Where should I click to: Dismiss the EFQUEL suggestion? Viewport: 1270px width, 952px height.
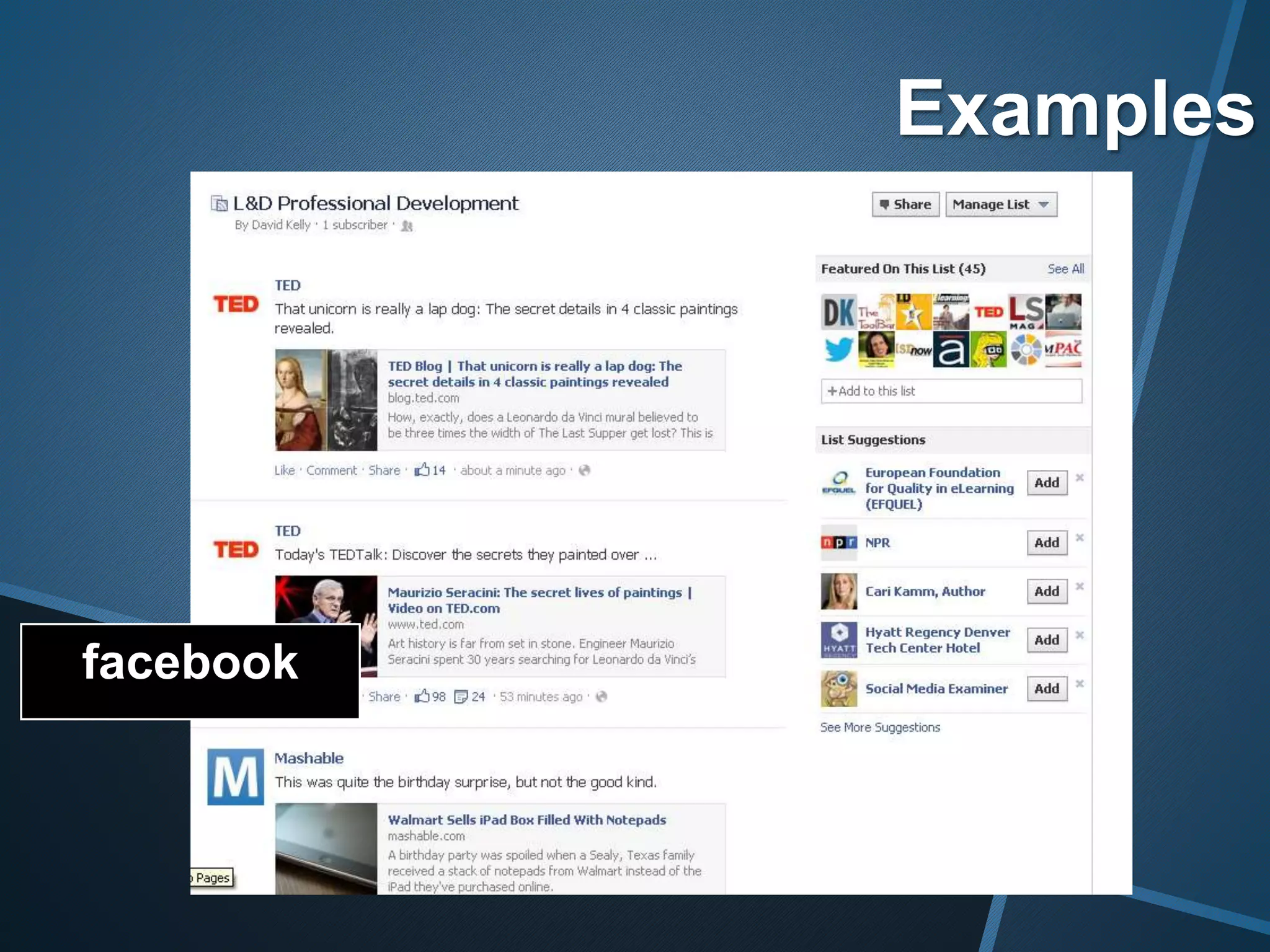coord(1080,477)
